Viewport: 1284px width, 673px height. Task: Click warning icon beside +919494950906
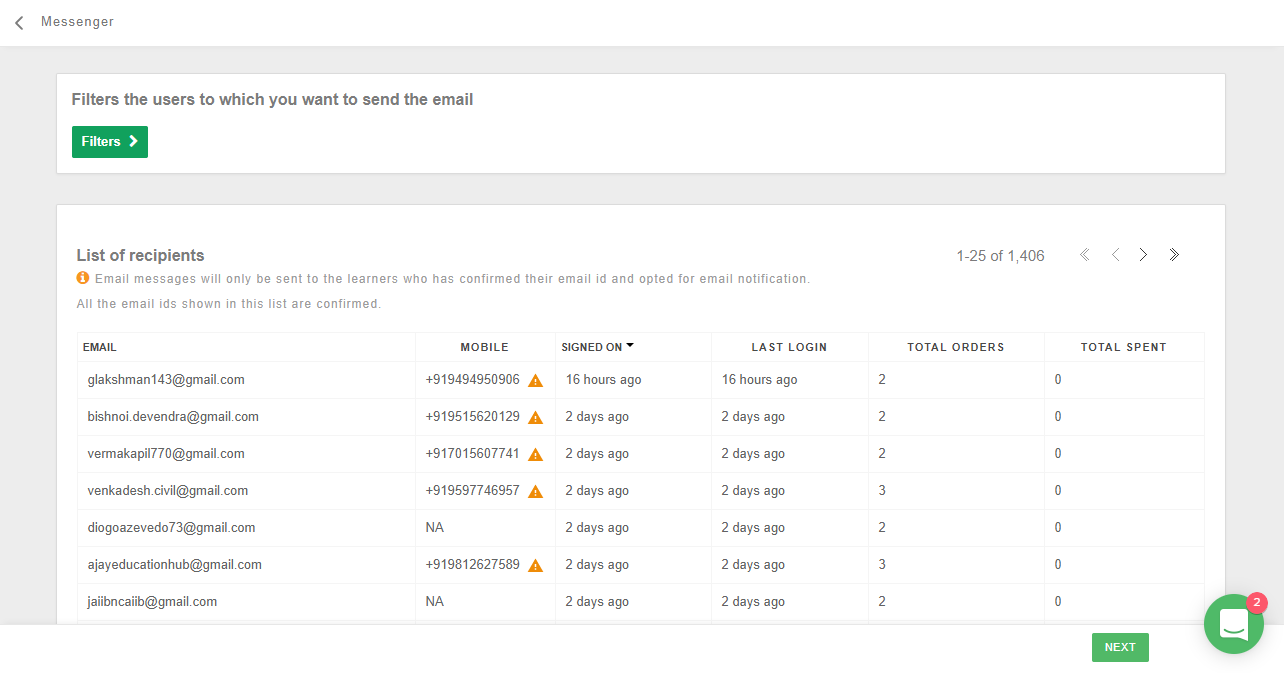pos(536,381)
